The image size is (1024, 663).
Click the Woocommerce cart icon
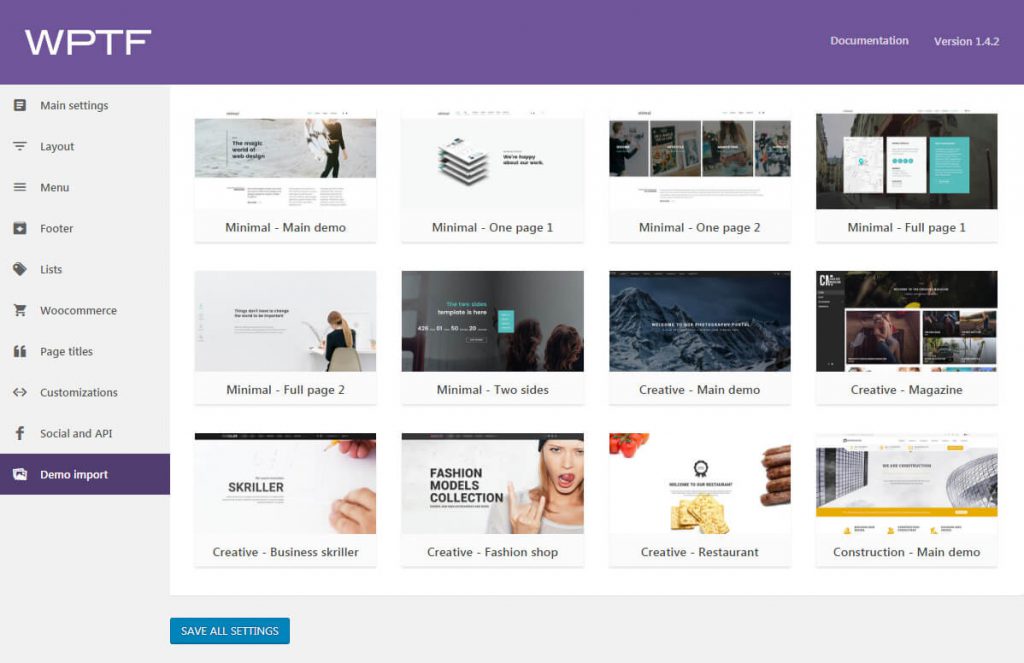click(x=18, y=310)
